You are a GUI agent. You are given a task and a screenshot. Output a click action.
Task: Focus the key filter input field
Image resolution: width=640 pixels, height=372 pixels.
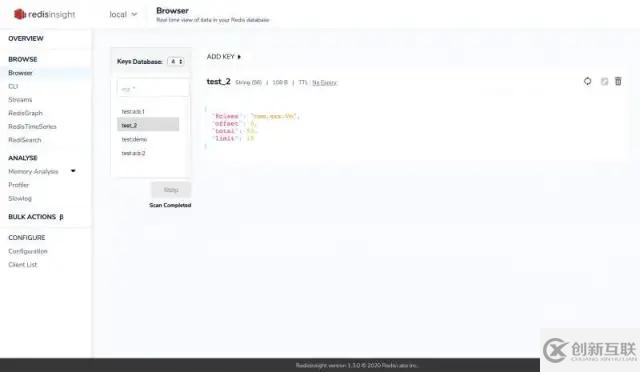coord(153,88)
